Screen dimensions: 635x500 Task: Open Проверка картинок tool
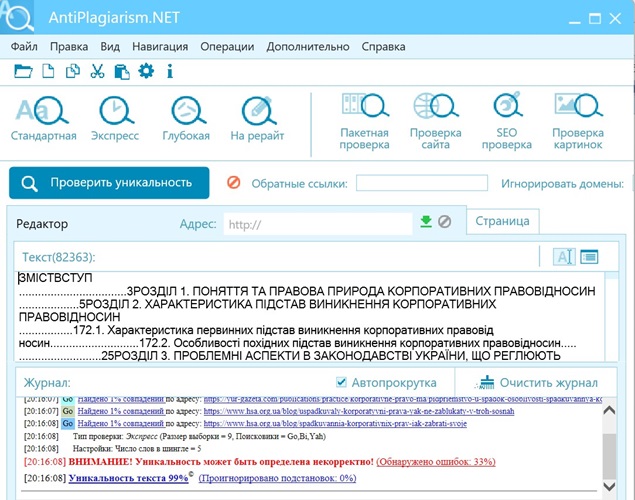tap(578, 121)
